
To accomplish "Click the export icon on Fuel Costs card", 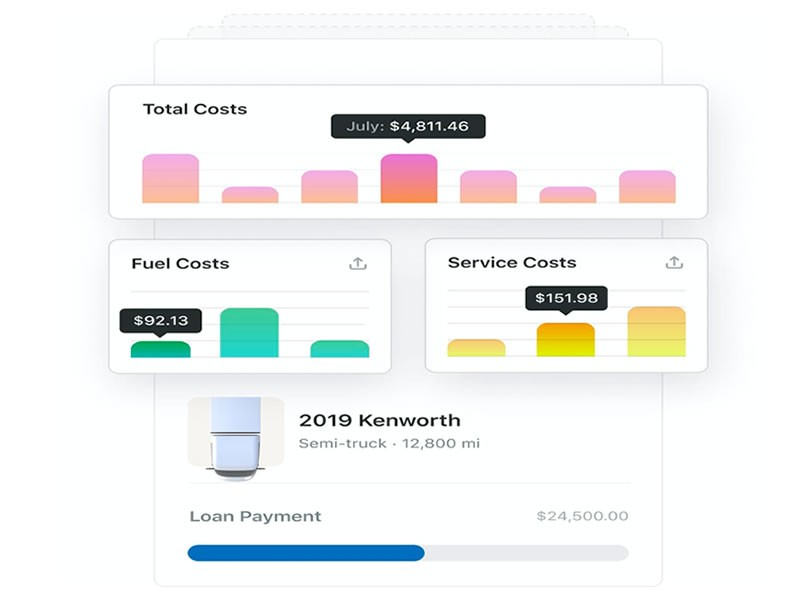I will (359, 262).
